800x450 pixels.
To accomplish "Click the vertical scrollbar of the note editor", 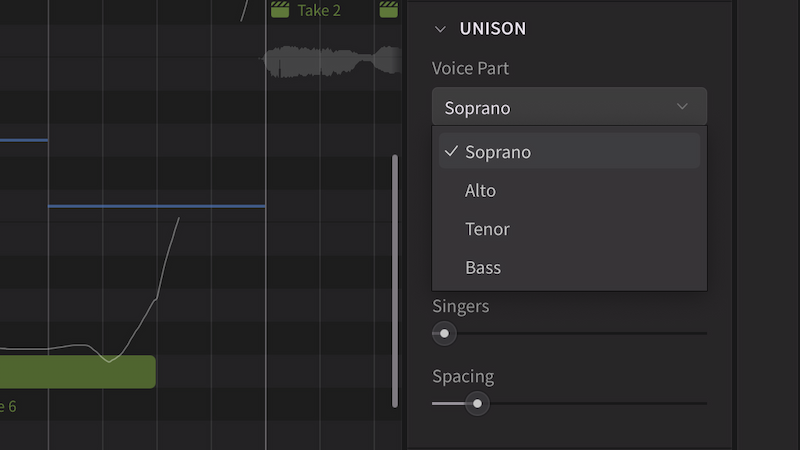I will 395,280.
